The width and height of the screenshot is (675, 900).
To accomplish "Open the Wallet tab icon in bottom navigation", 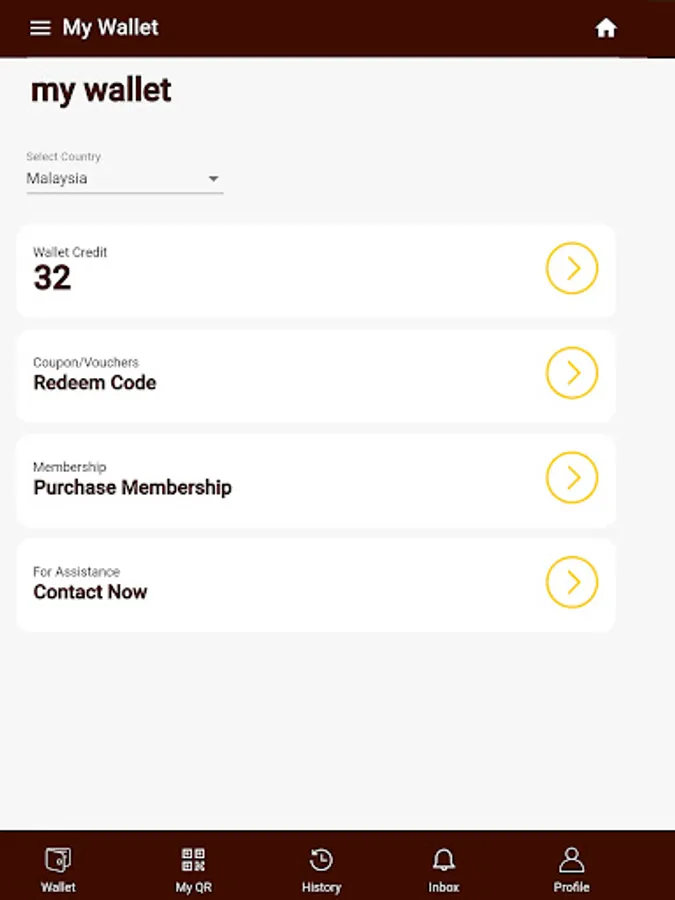I will 58,860.
